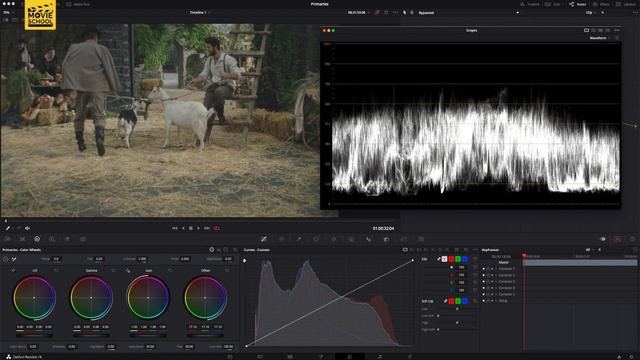Viewport: 640px width, 360px height.
Task: Open the Key palette
Action: pos(386,239)
